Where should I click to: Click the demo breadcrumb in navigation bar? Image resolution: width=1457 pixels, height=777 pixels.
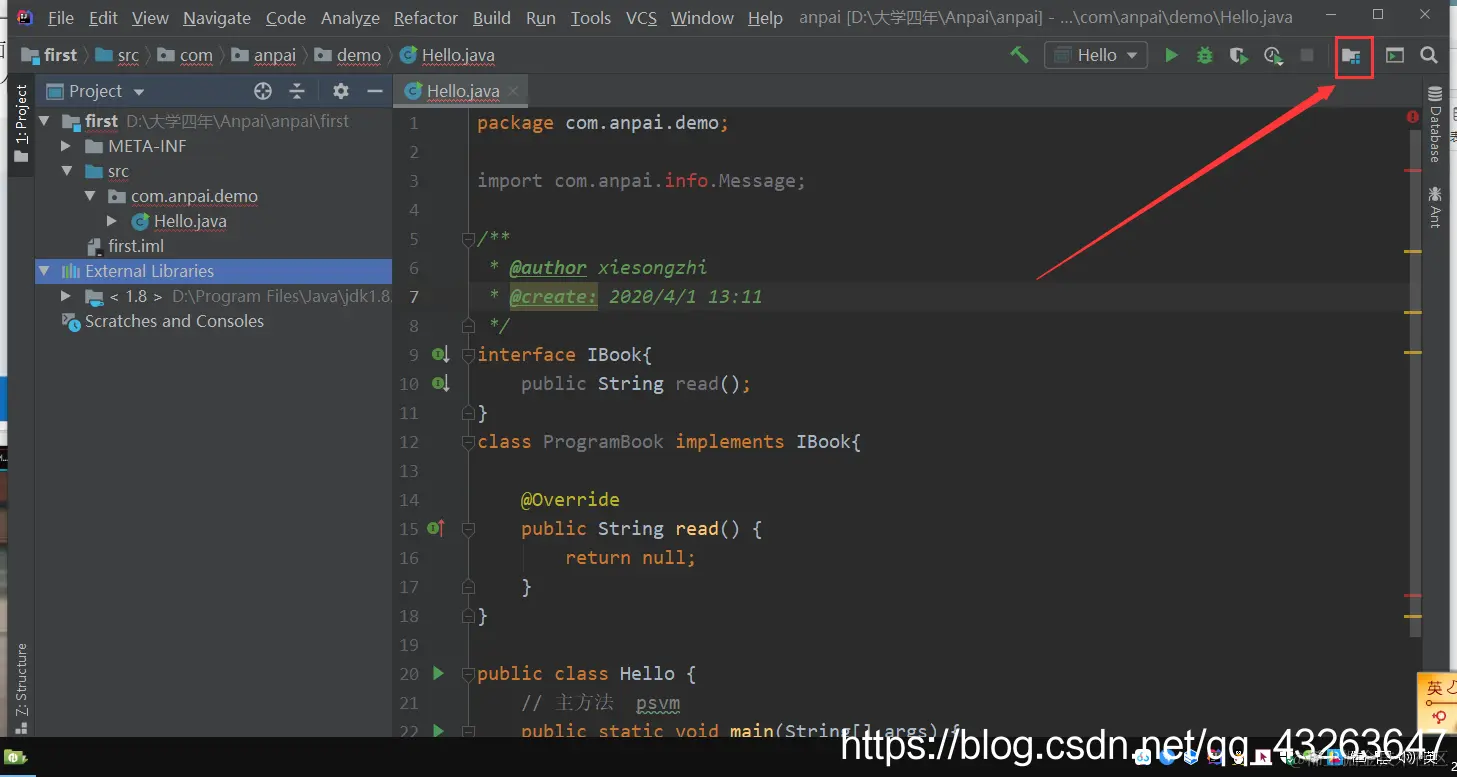coord(348,55)
